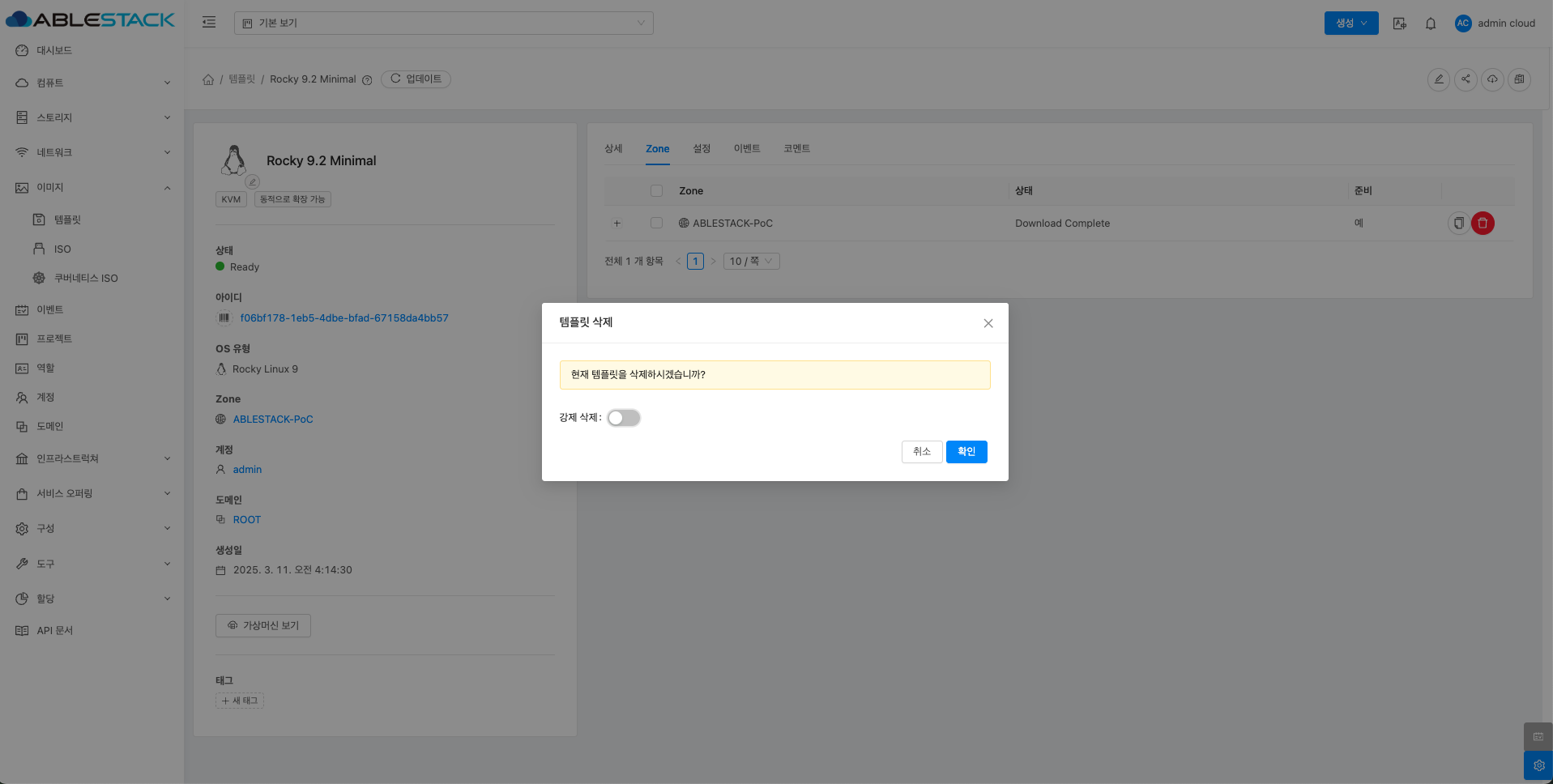Open the 10 / 쪽 page size dropdown
Viewport: 1553px width, 784px height.
pos(751,262)
